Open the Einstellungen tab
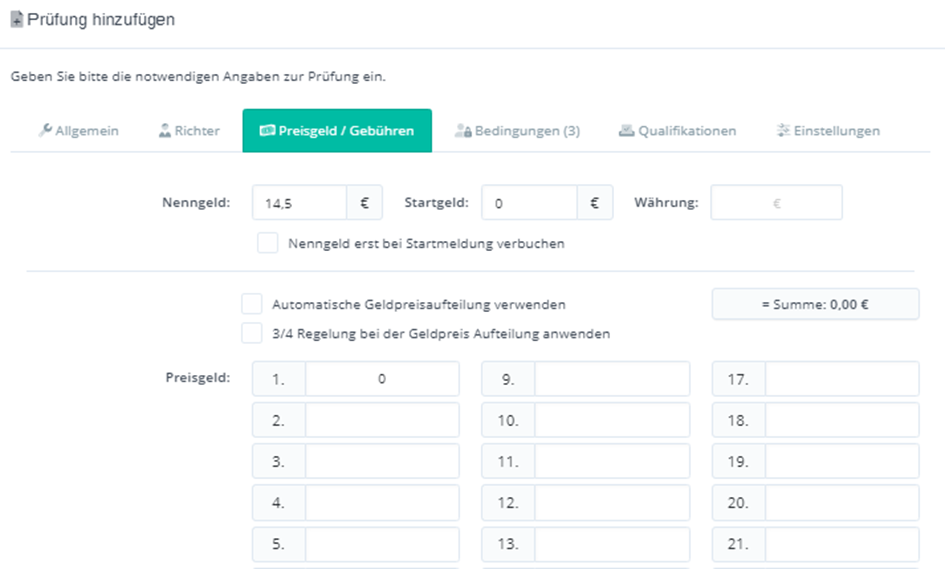This screenshot has width=945, height=569. (828, 131)
